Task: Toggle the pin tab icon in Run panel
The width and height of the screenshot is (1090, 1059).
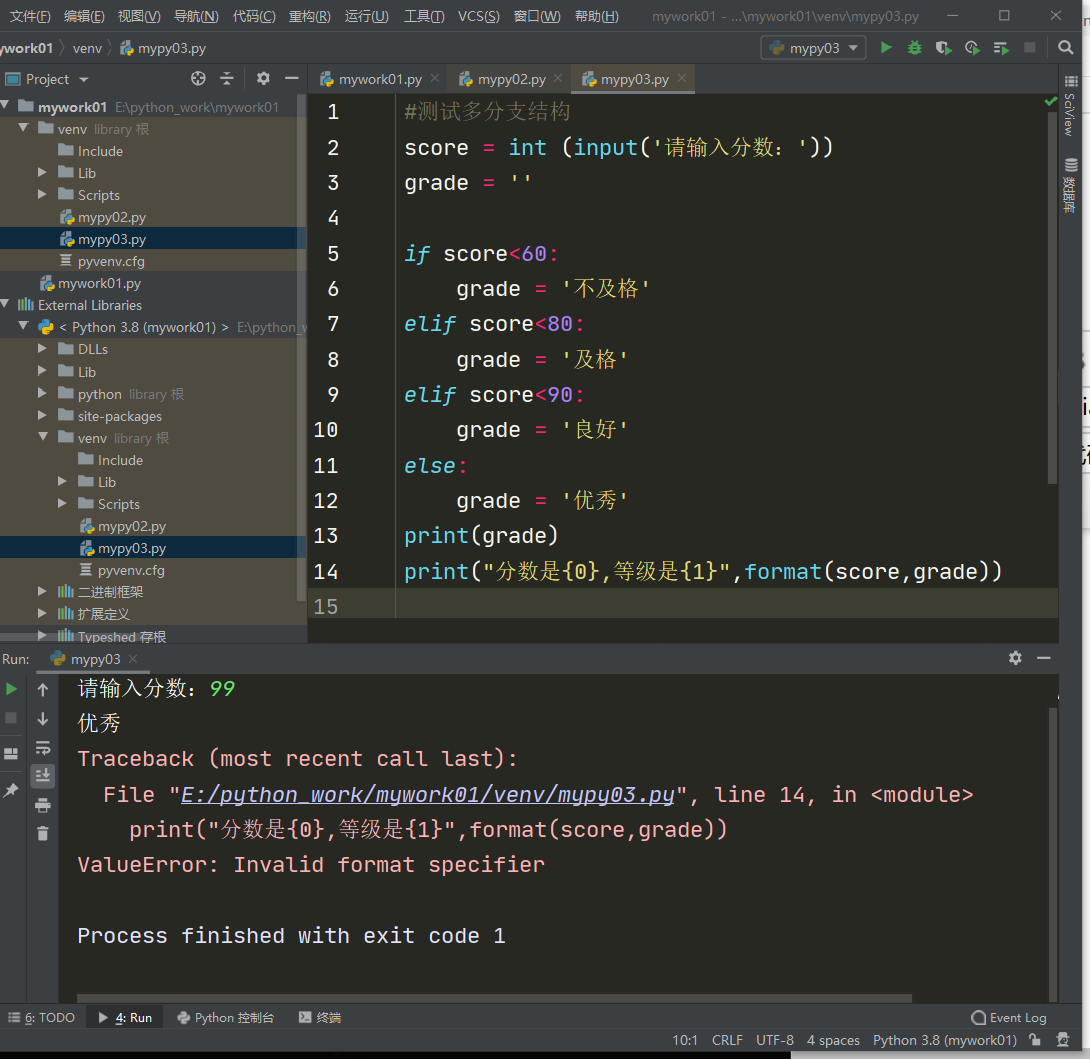Action: point(11,790)
